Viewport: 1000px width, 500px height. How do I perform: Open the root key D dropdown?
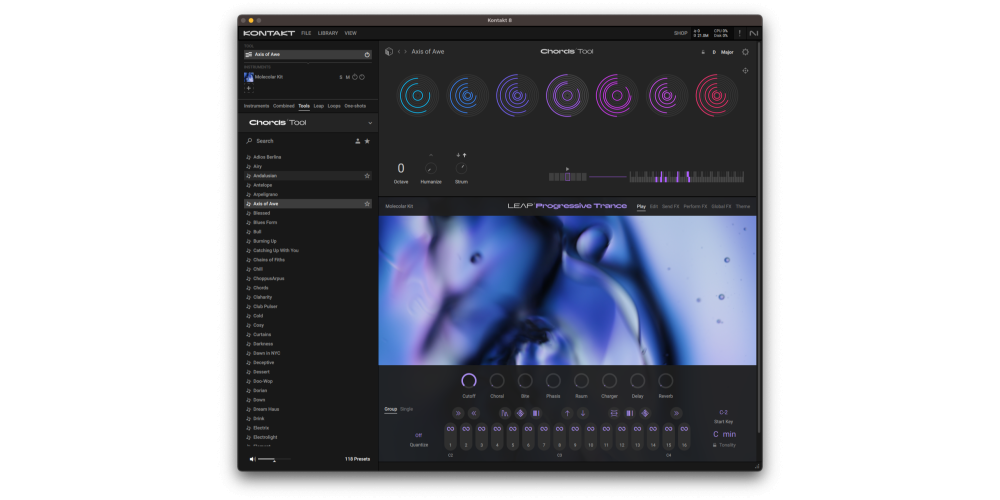click(714, 52)
